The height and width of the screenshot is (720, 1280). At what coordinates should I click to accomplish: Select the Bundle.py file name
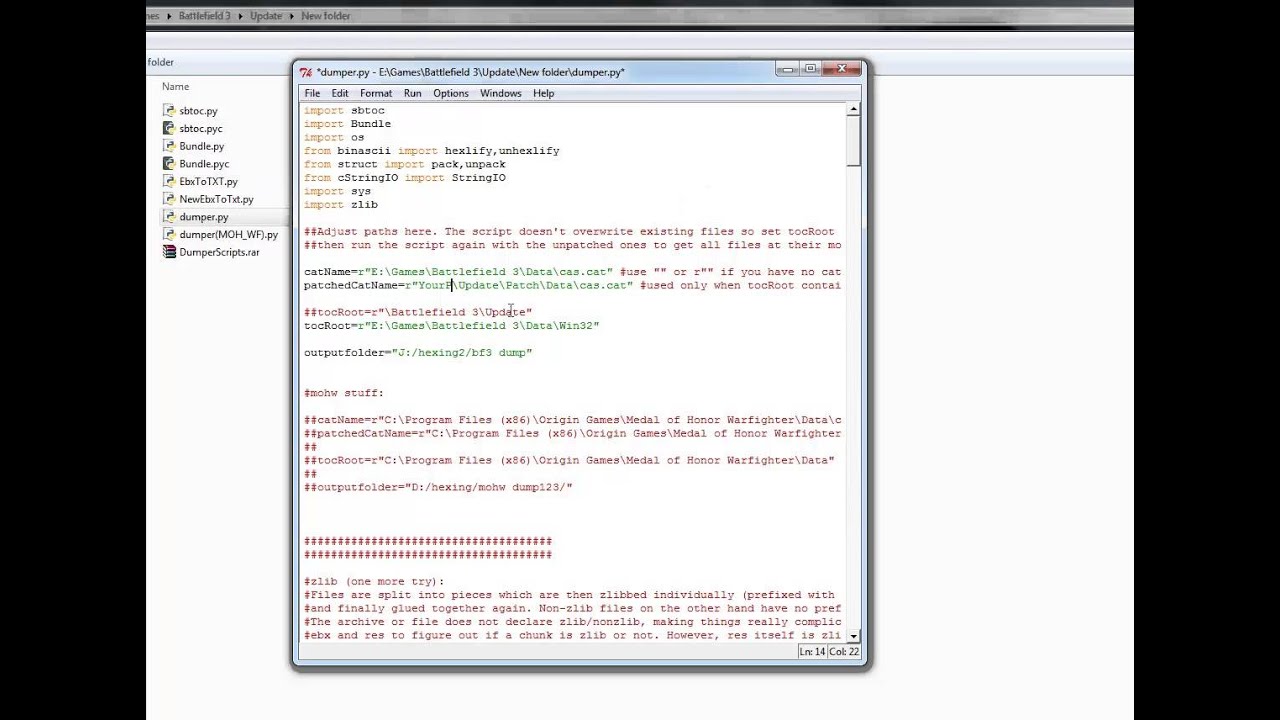(x=201, y=146)
